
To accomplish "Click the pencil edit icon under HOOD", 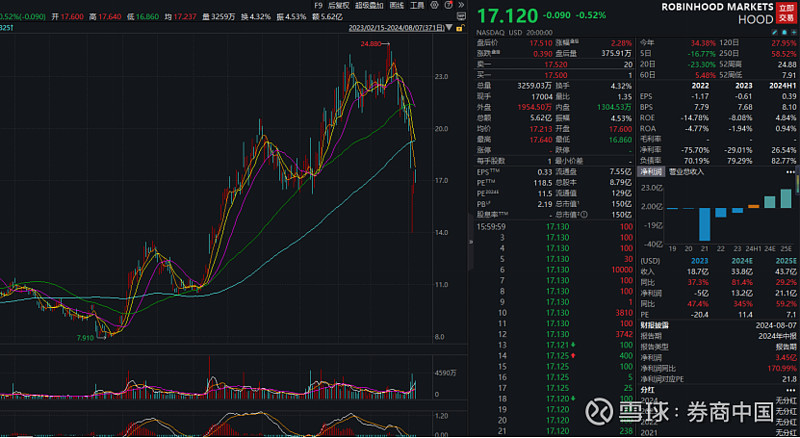I will (x=775, y=32).
